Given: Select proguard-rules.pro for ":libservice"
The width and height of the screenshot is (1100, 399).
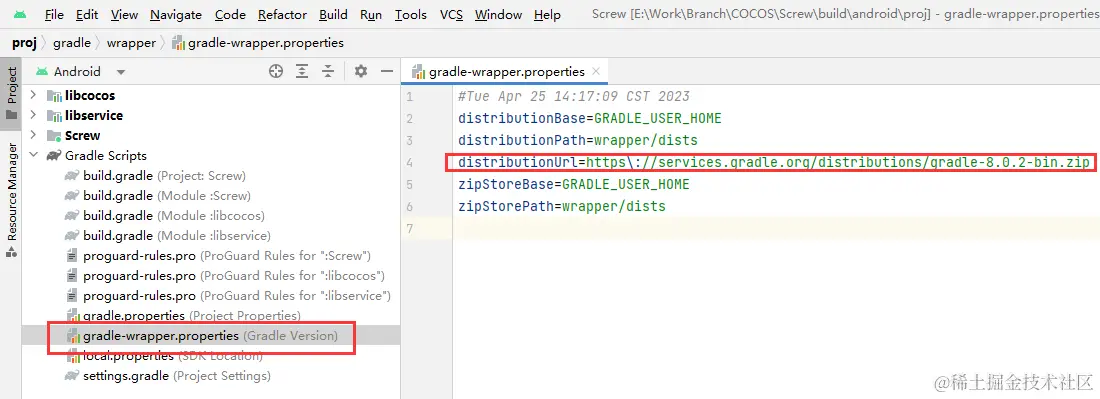Looking at the screenshot, I should (237, 296).
